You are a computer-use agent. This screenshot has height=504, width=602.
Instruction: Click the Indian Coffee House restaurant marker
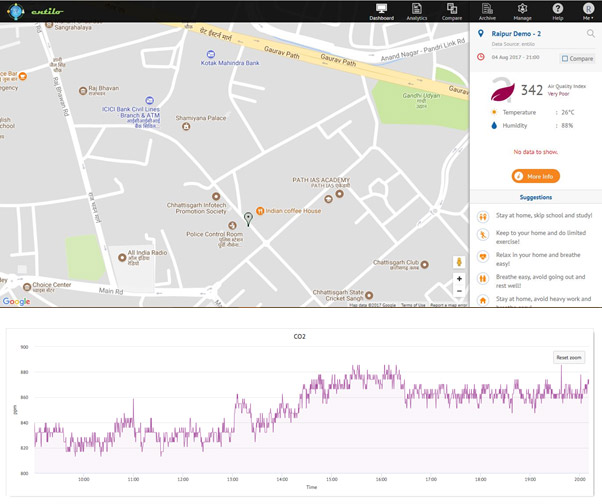point(260,211)
